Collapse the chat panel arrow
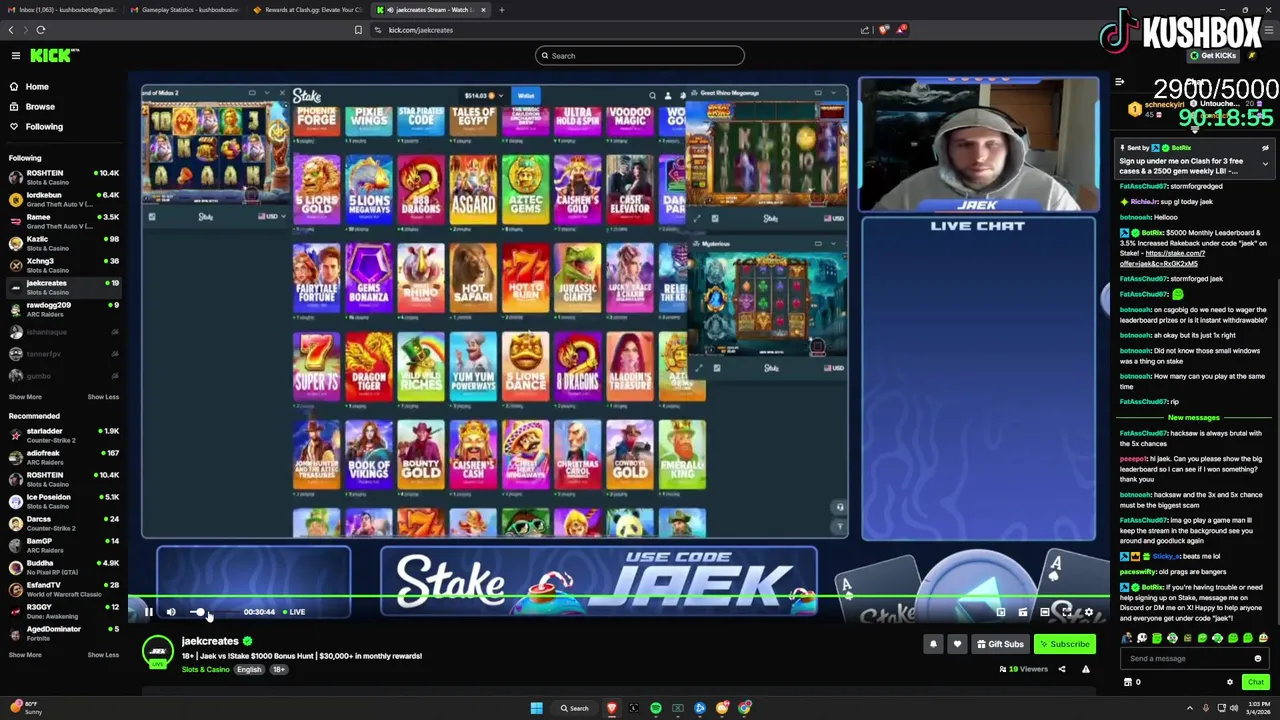This screenshot has width=1280, height=720. point(1119,82)
